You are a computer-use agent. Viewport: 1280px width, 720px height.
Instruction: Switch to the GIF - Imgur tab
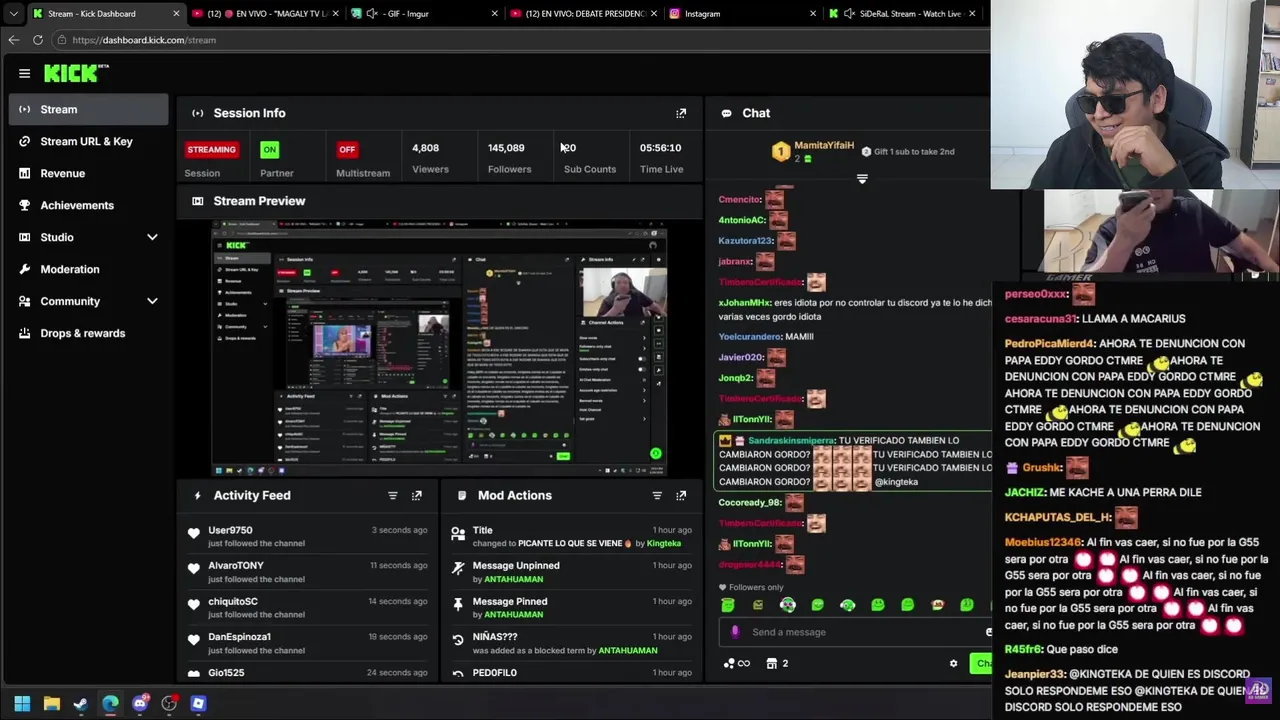425,14
